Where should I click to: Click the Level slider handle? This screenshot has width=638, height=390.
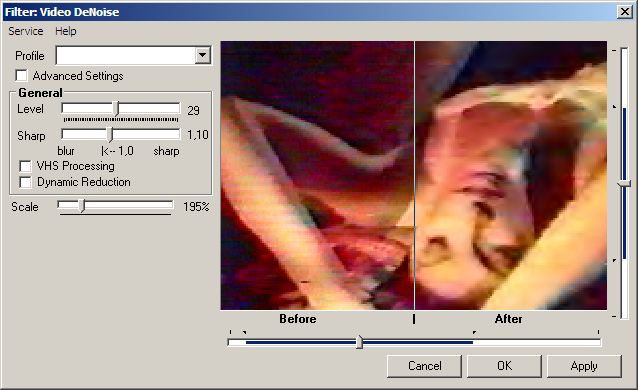[117, 109]
